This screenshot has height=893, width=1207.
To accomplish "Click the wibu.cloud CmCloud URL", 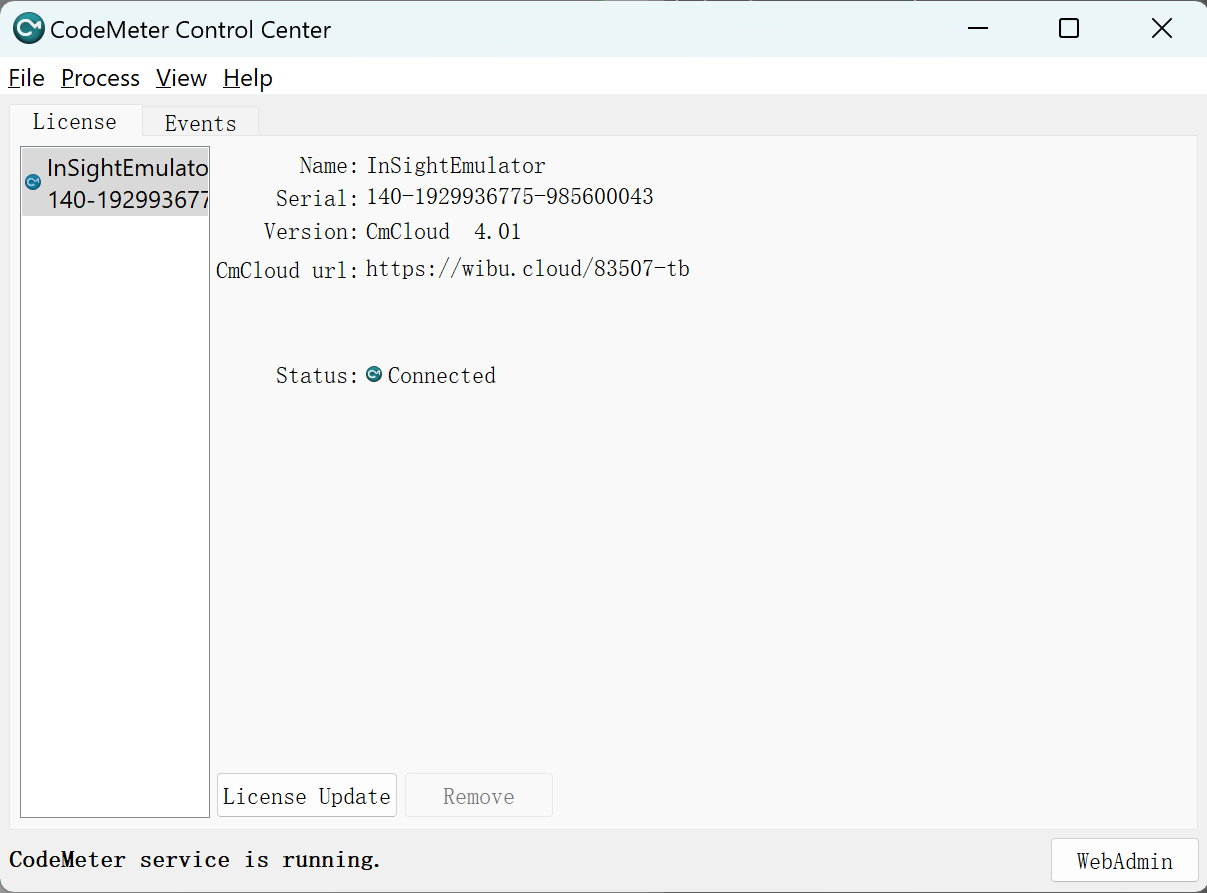I will 527,269.
